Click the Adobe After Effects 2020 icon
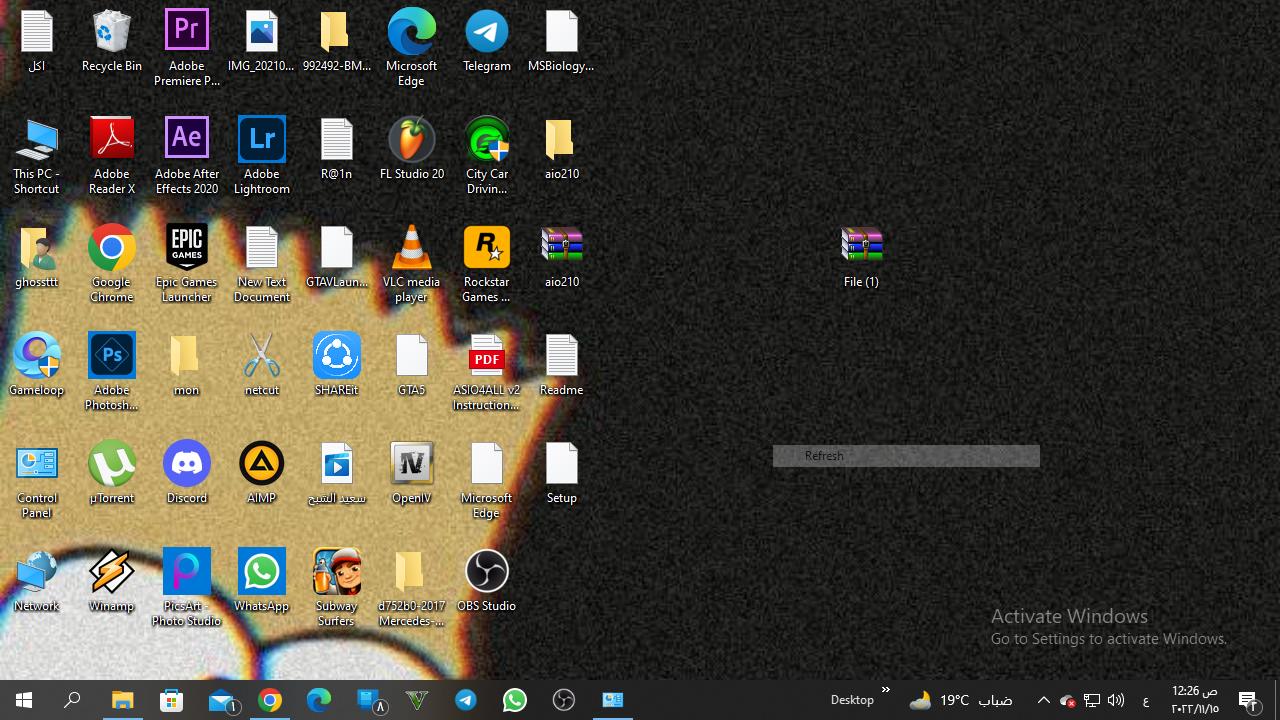This screenshot has width=1280, height=720. tap(187, 143)
